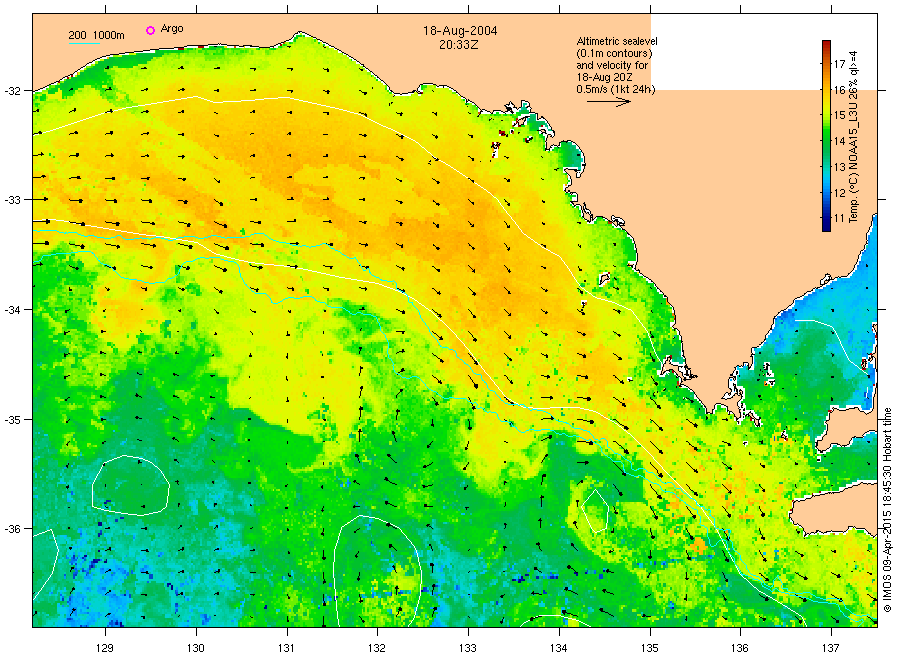Click latitude label -32
Viewport: 900px width, 660px height.
point(13,91)
